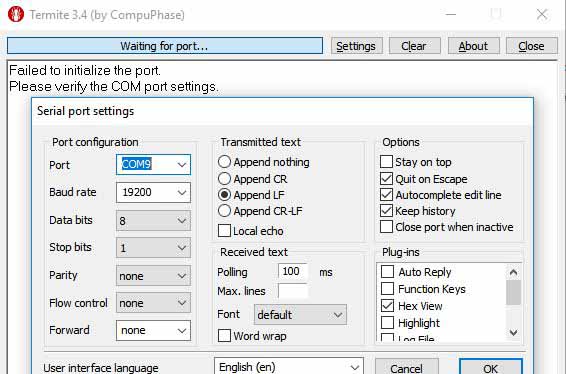This screenshot has height=374, width=566.
Task: Click the Cancel button
Action: click(406, 366)
